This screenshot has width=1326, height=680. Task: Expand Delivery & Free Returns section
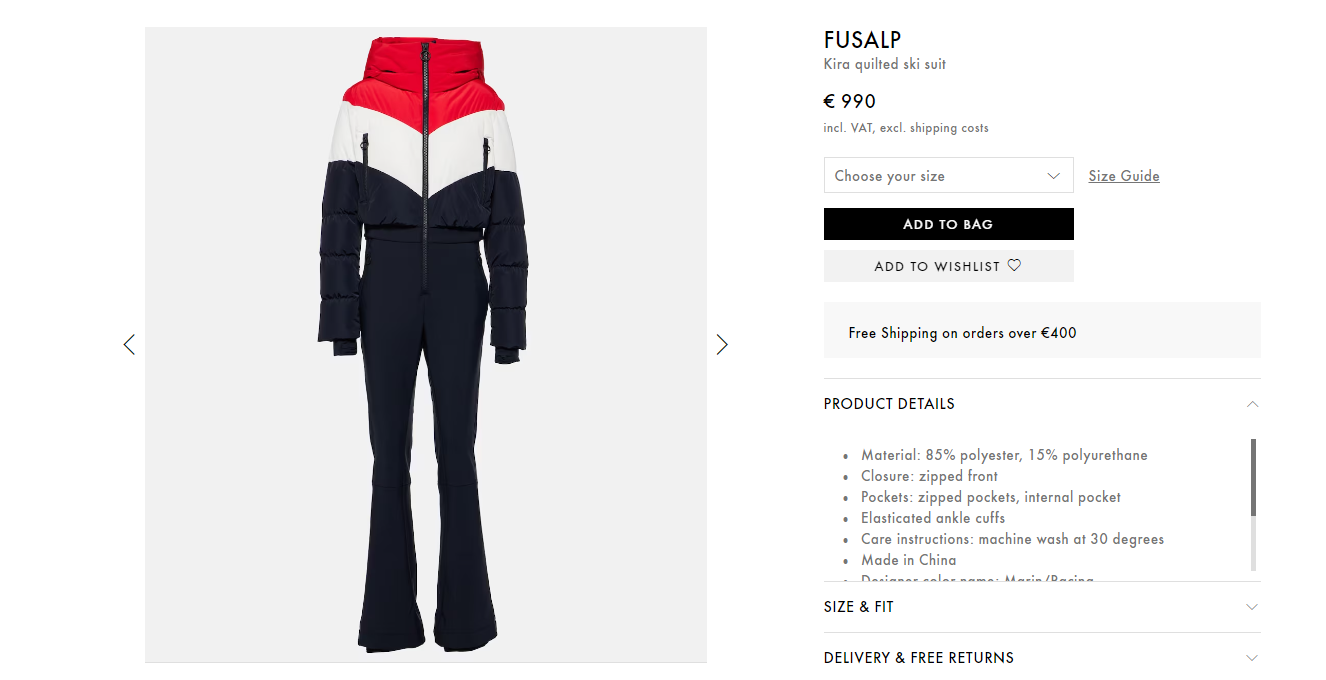tap(1042, 657)
